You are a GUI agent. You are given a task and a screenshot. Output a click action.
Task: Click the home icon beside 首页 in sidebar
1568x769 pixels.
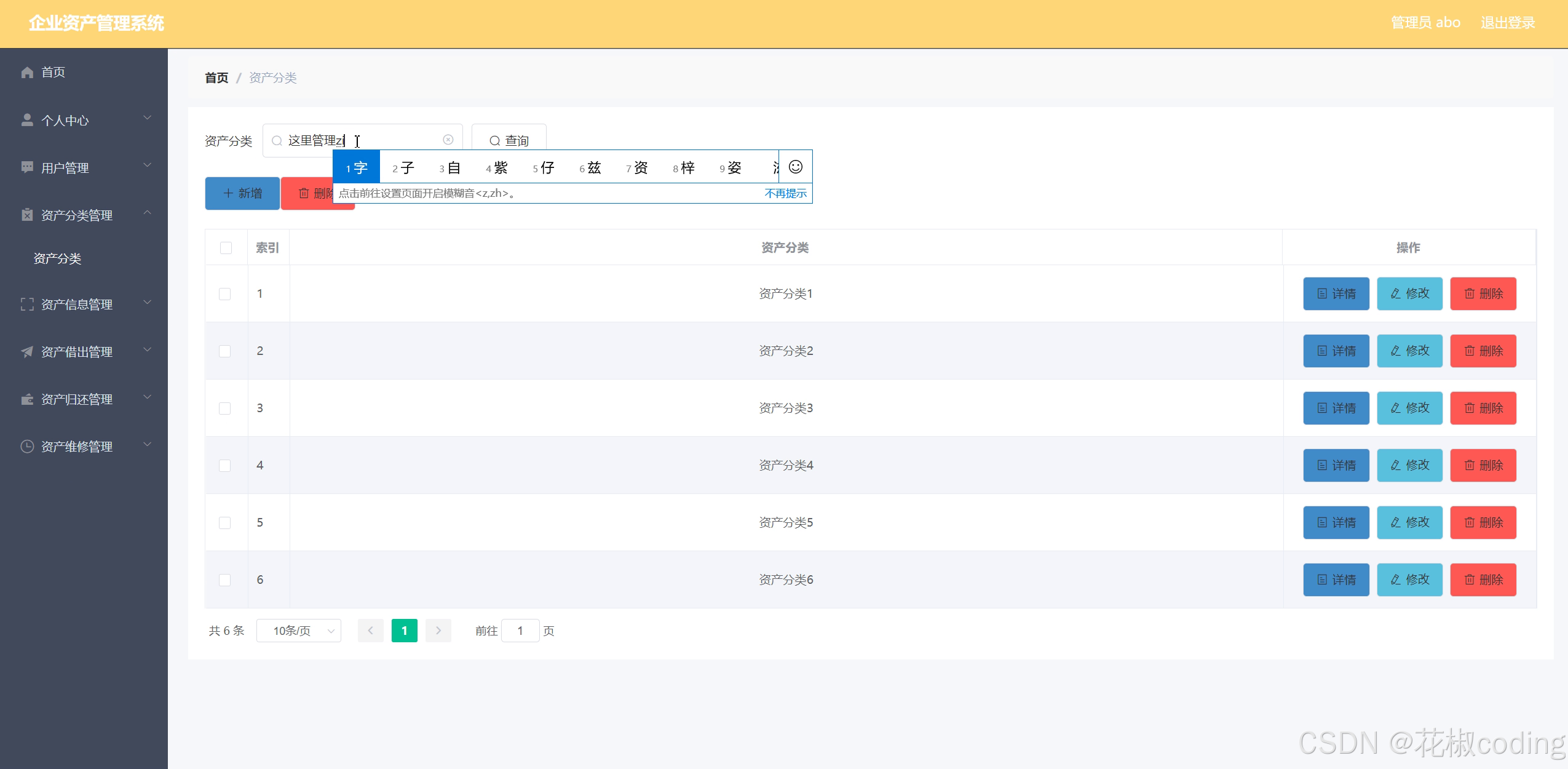(27, 73)
